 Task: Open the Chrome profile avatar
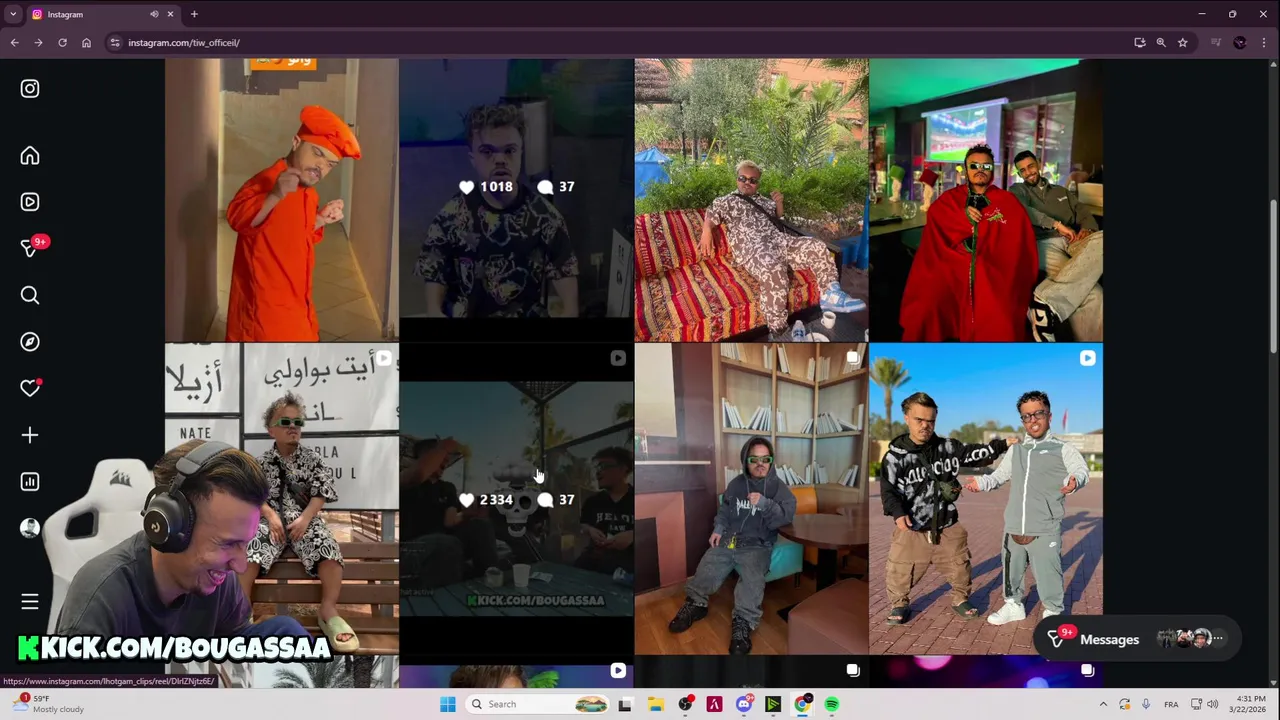click(x=1240, y=43)
